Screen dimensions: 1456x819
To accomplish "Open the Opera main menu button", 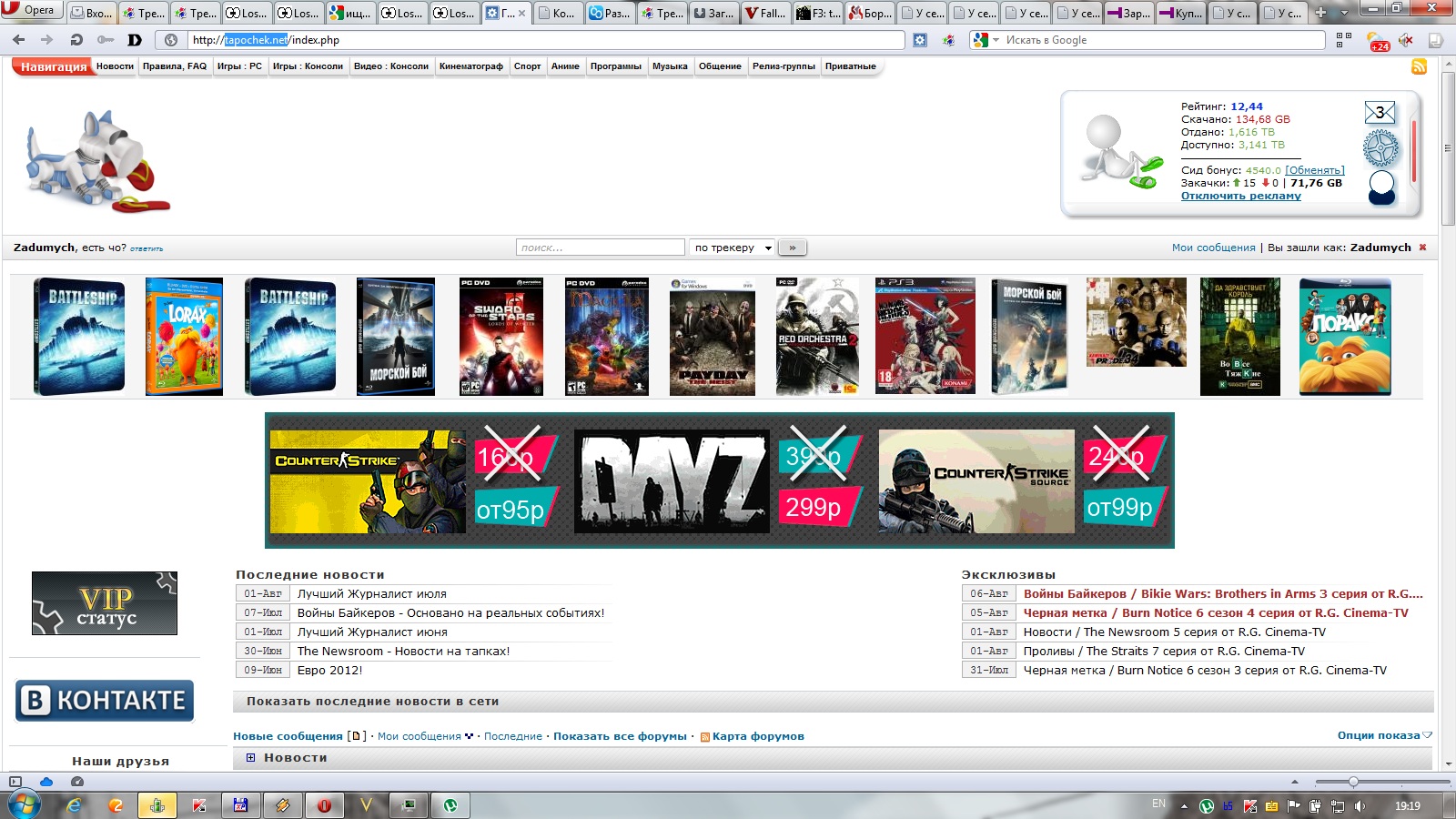I will (29, 10).
